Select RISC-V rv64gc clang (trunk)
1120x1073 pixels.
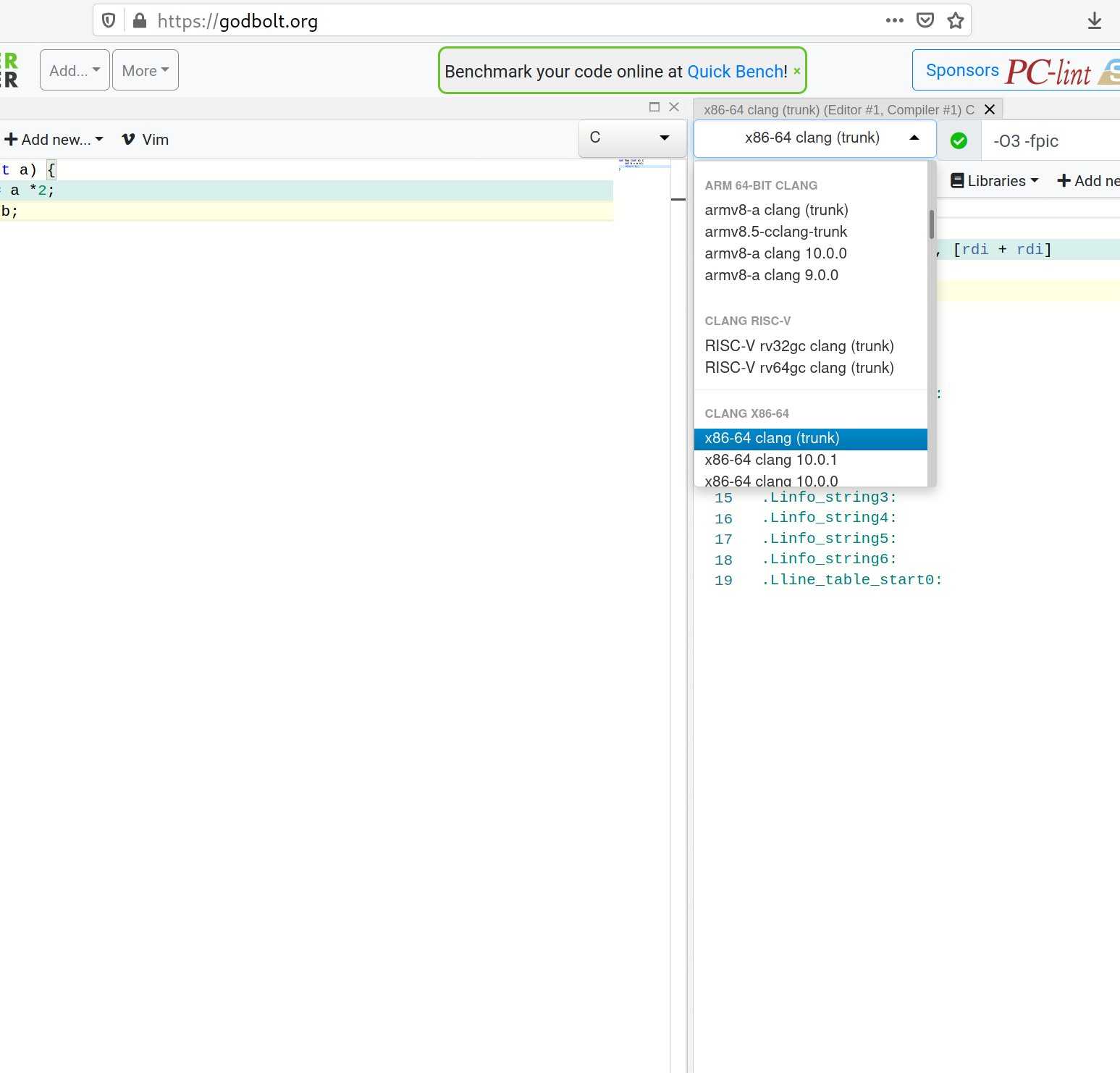point(810,368)
